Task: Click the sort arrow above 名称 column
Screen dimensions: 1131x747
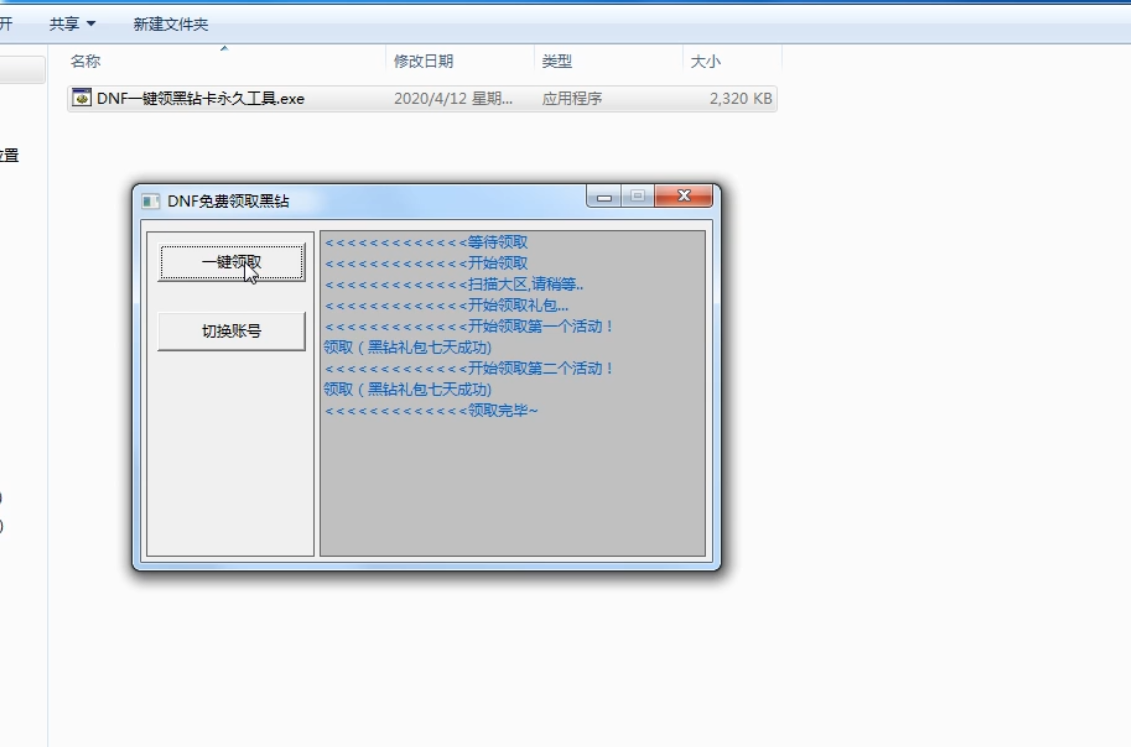Action: click(224, 48)
